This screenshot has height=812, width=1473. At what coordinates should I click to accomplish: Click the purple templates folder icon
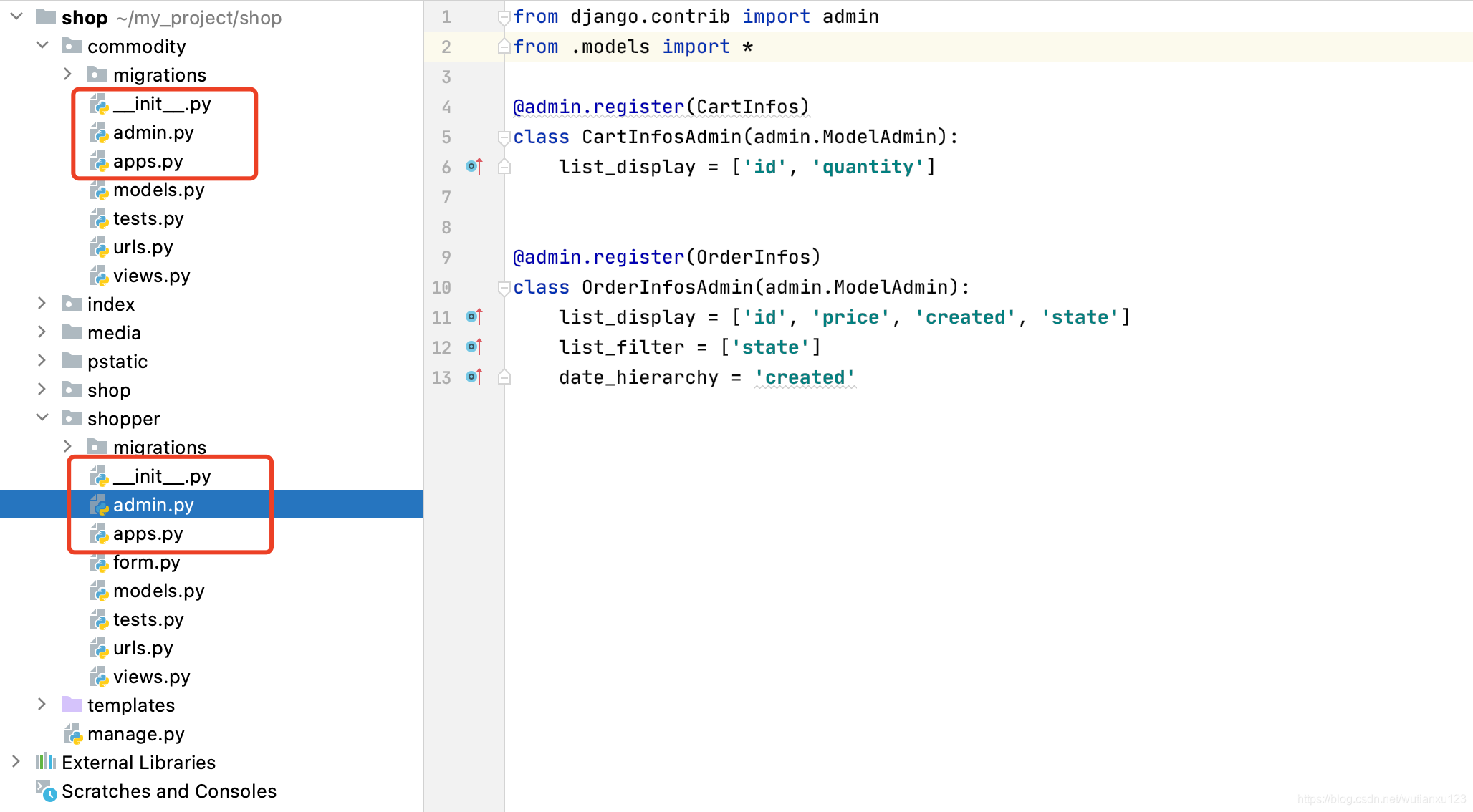tap(72, 705)
